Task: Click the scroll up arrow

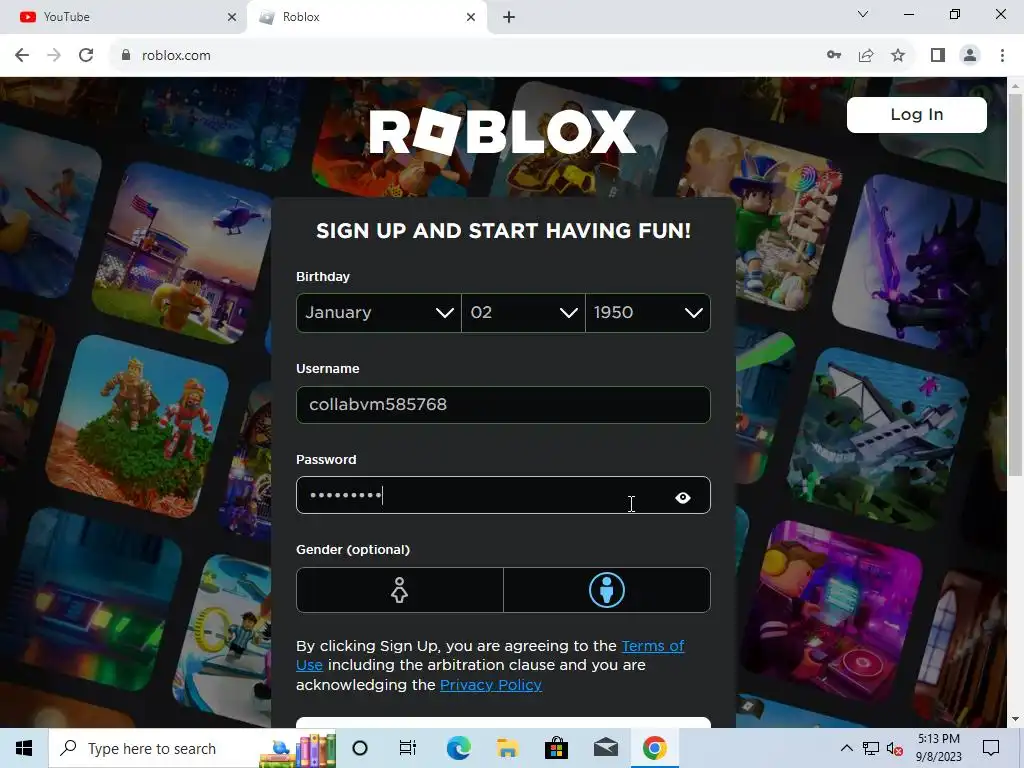Action: (1016, 86)
